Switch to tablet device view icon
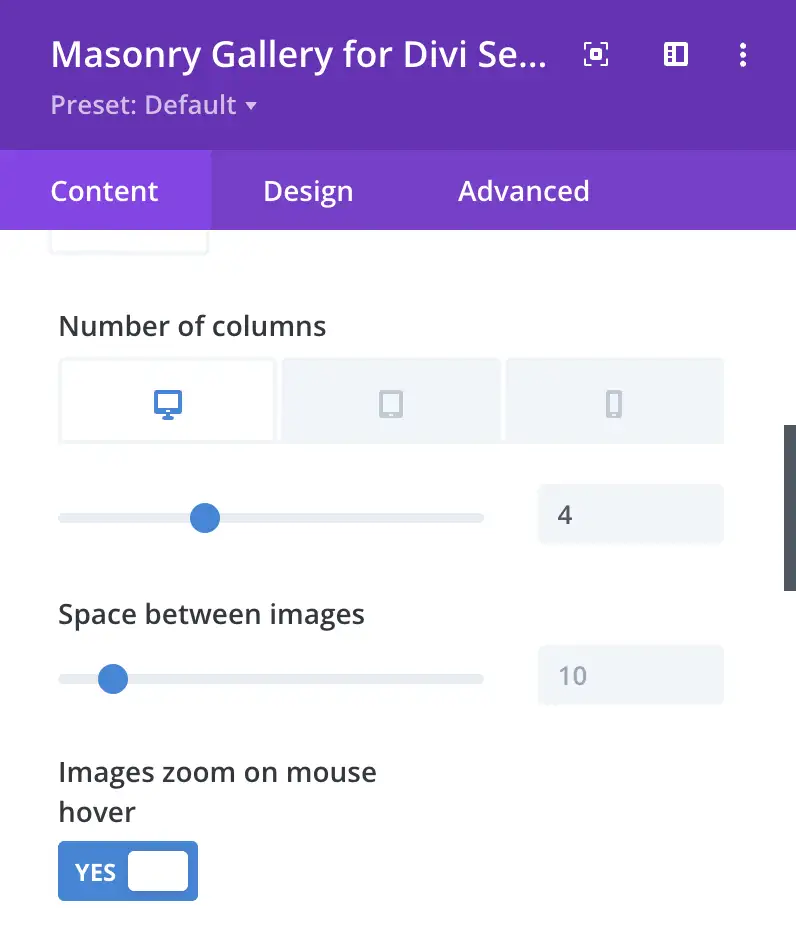Screen dimensions: 796x950 pos(391,402)
